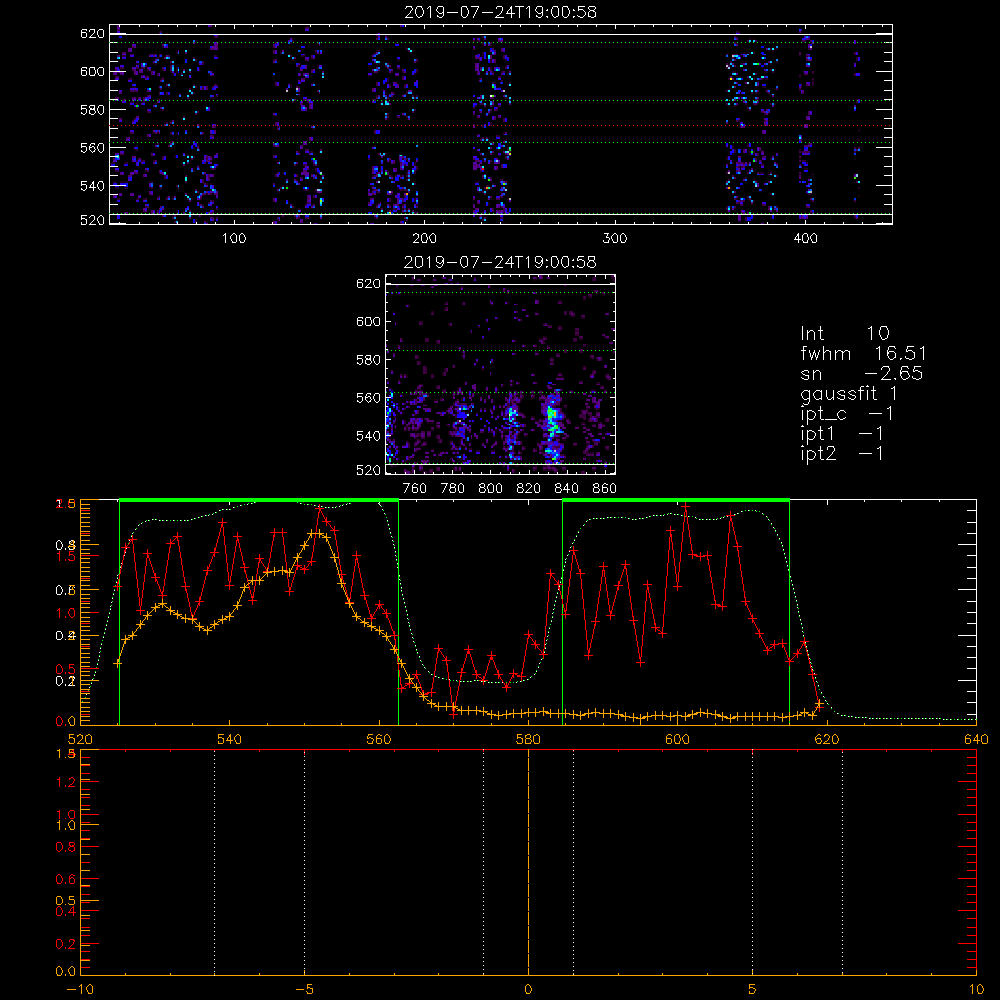Viewport: 1000px width, 1000px height.
Task: Select the 'sn -2.65' value line
Action: 862,374
